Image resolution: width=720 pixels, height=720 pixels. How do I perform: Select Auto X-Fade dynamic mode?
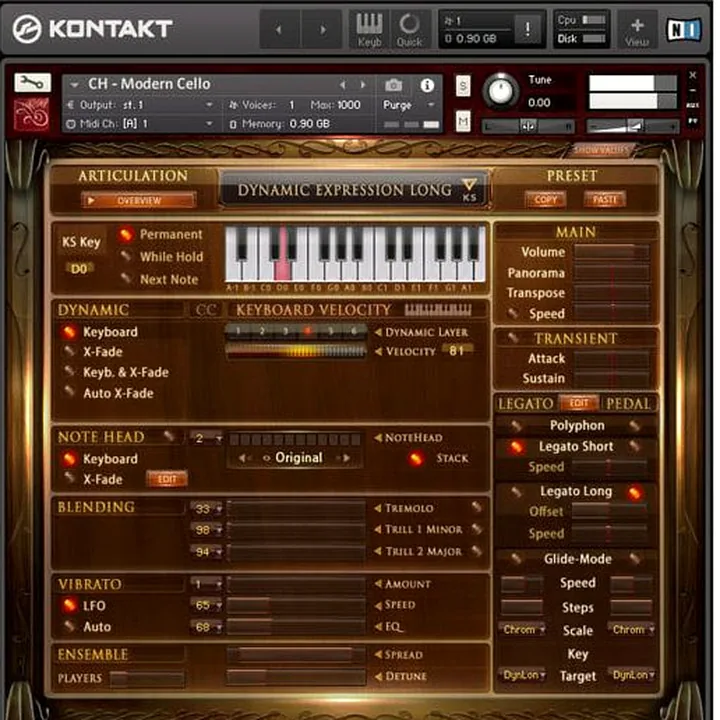(x=69, y=393)
